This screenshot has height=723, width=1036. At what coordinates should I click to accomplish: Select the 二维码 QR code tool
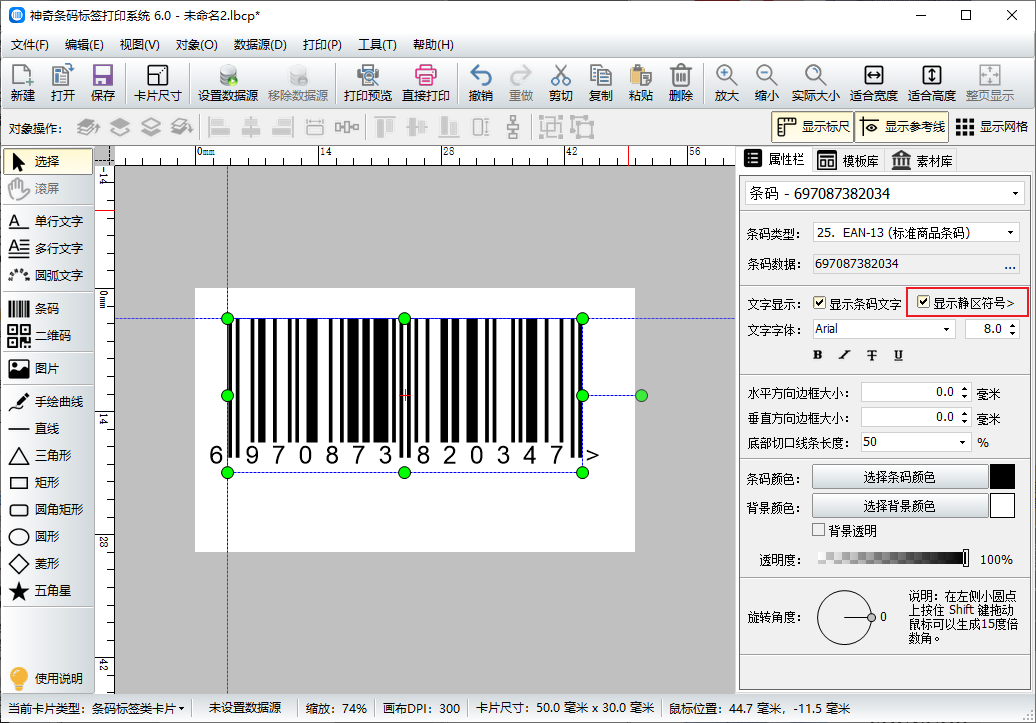point(47,336)
